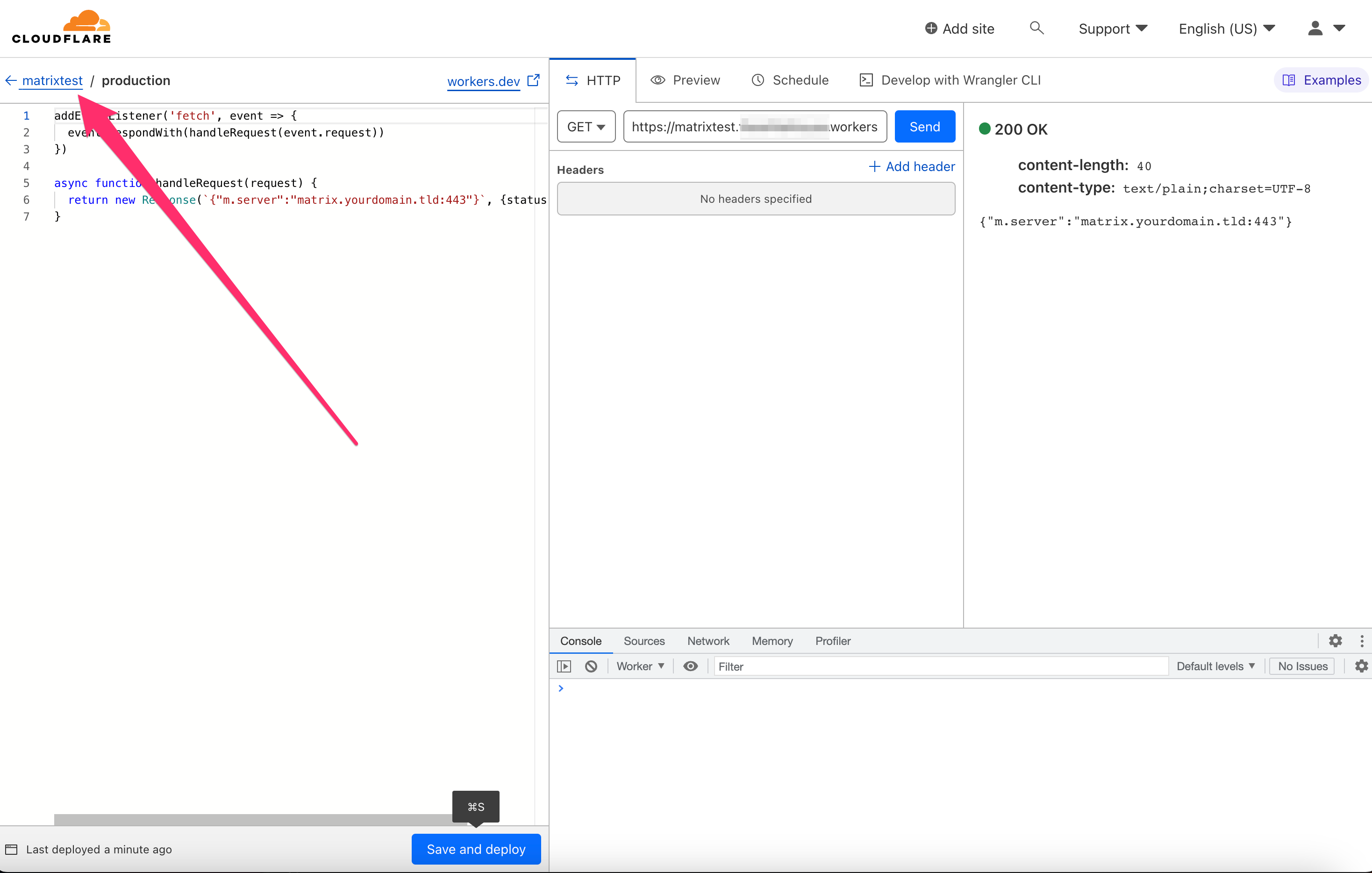Toggle the console sidebar panel icon
Image resolution: width=1372 pixels, height=873 pixels.
564,666
